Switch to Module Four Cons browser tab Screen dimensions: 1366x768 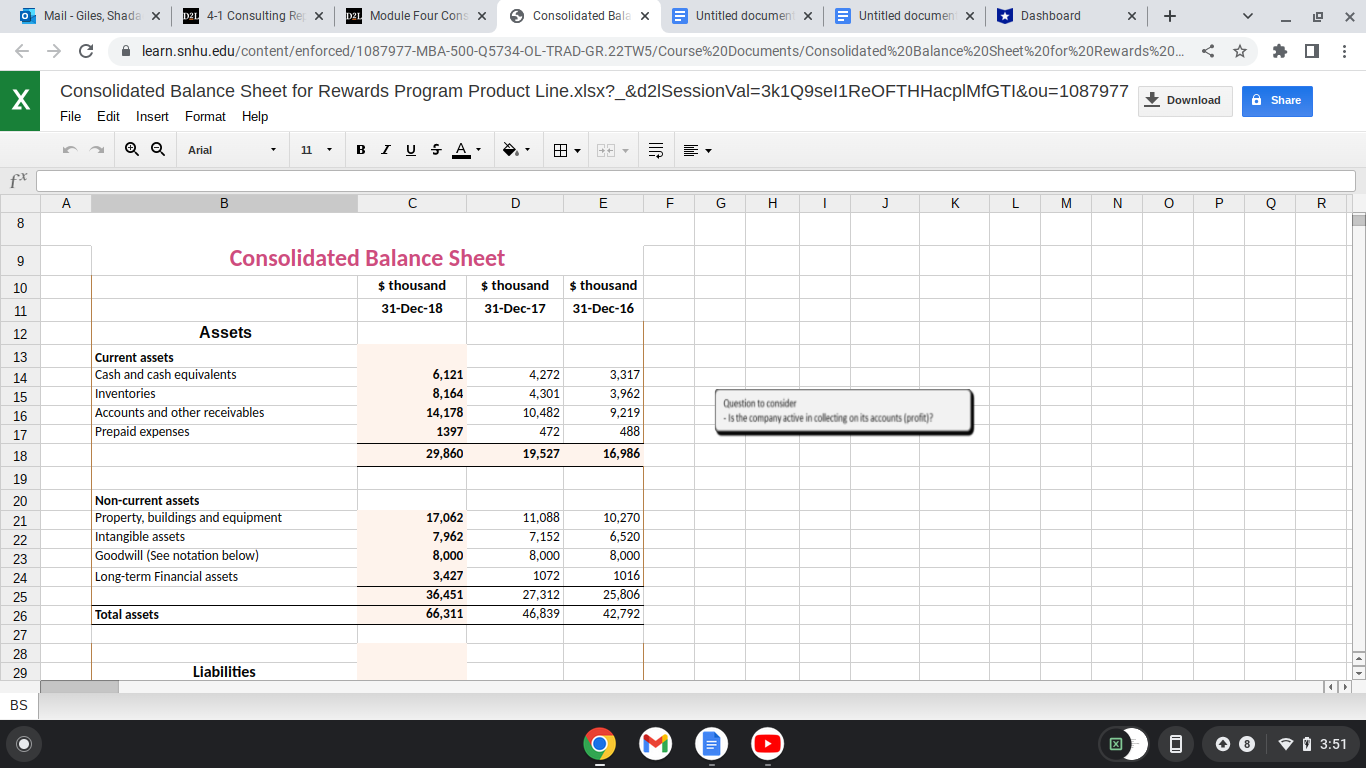(414, 16)
